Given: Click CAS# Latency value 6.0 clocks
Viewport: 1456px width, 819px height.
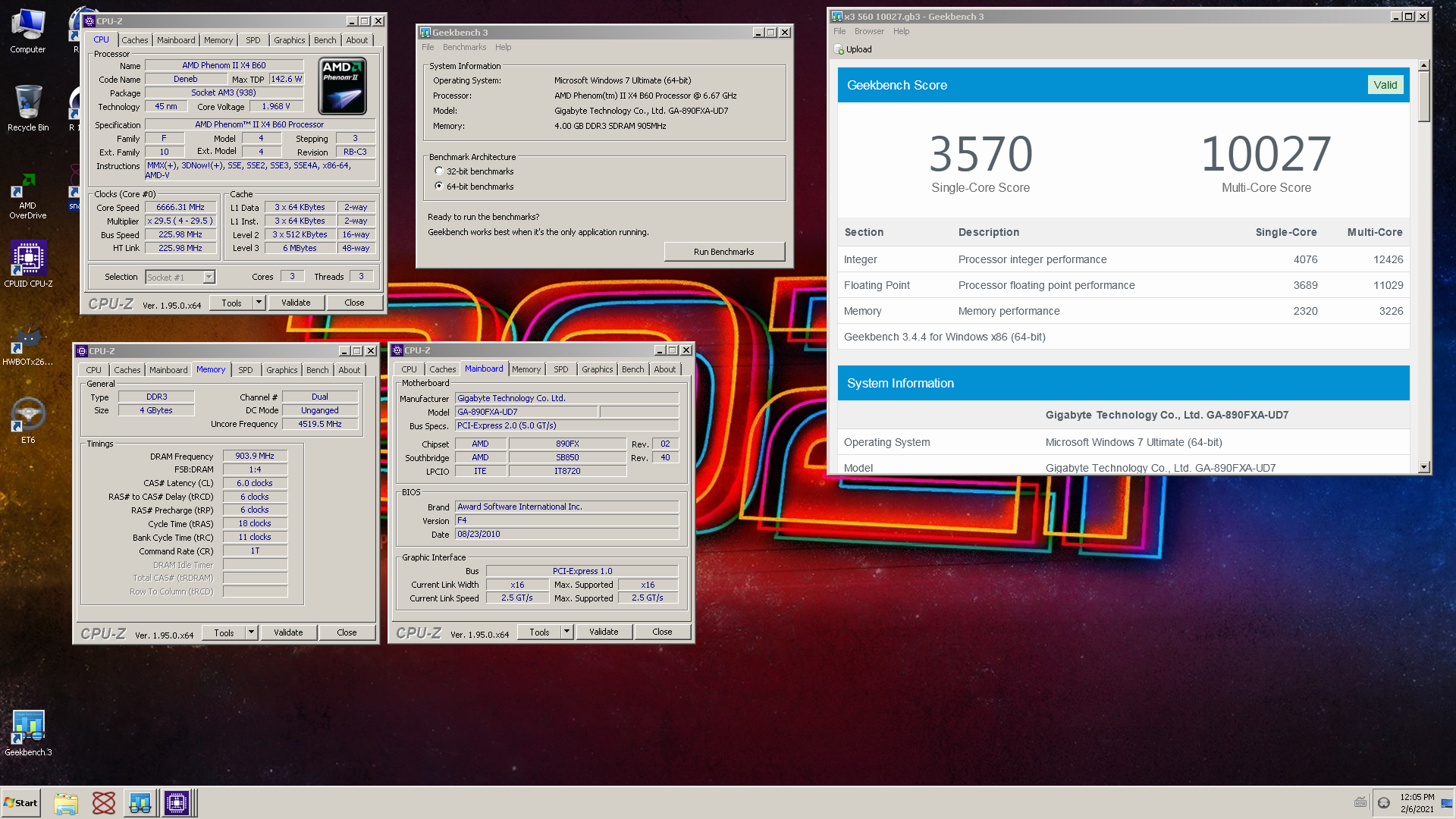Looking at the screenshot, I should click(255, 483).
